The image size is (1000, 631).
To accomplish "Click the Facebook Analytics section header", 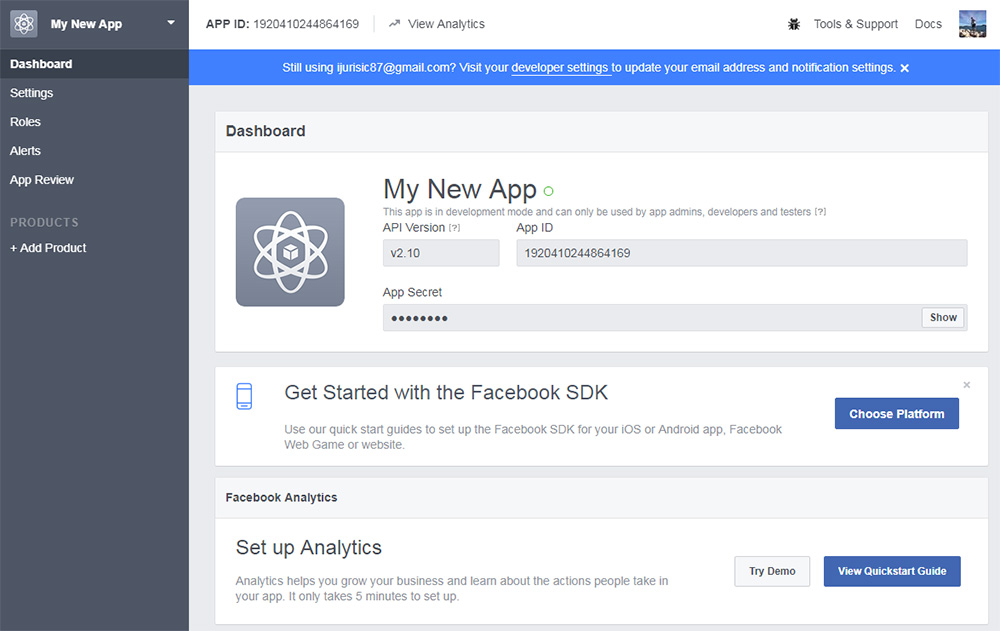I will [x=281, y=498].
